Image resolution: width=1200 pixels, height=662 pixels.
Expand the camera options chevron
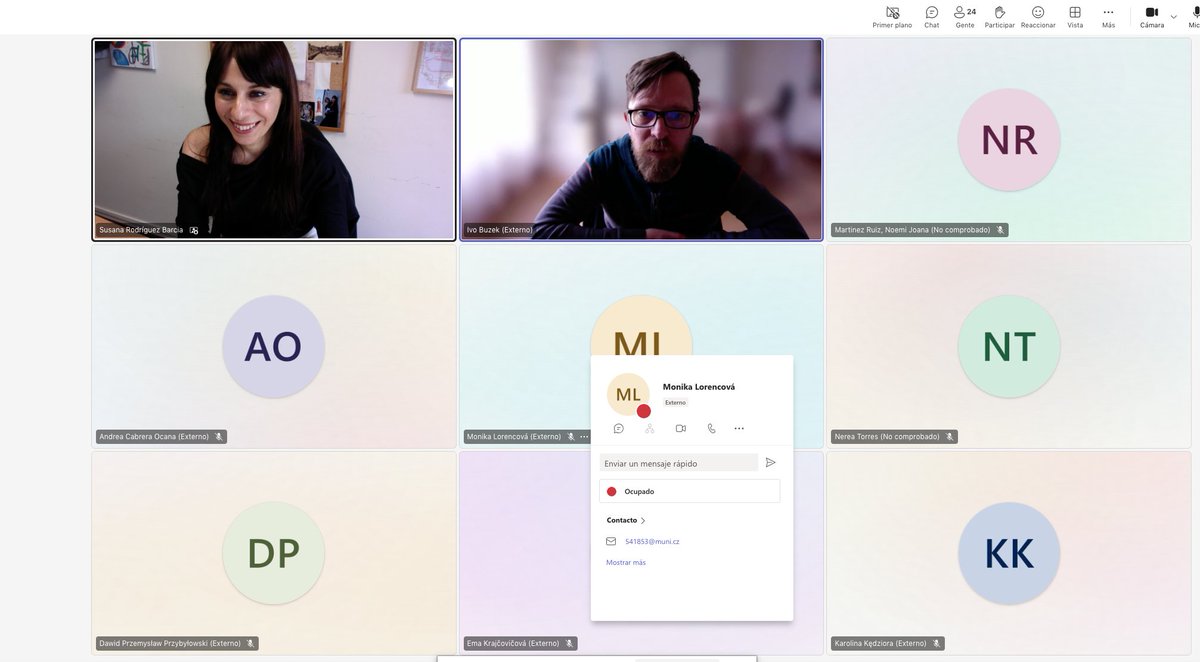(1174, 17)
